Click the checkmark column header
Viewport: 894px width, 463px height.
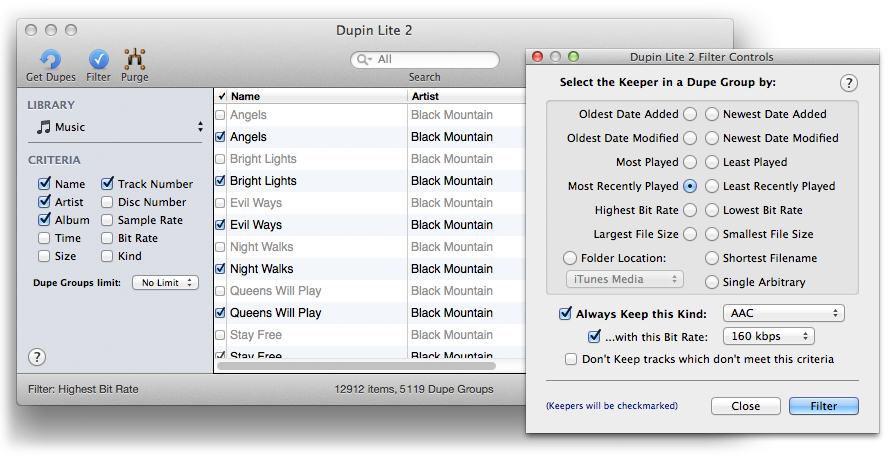click(221, 96)
